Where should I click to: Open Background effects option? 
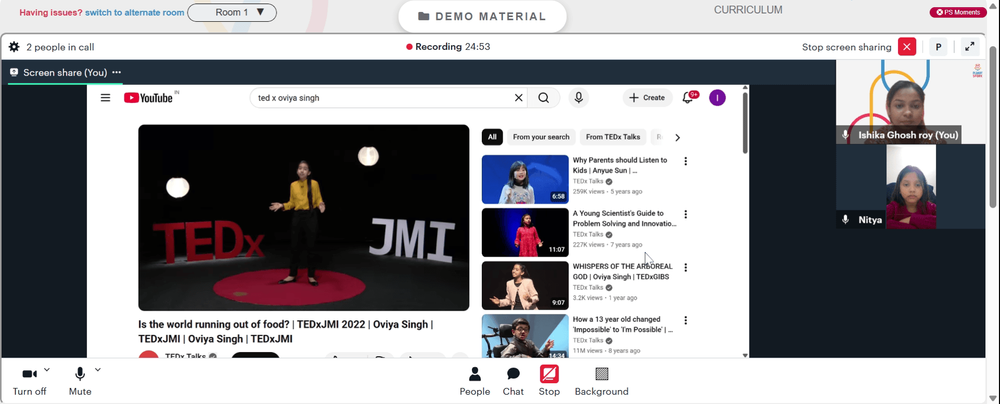[601, 382]
